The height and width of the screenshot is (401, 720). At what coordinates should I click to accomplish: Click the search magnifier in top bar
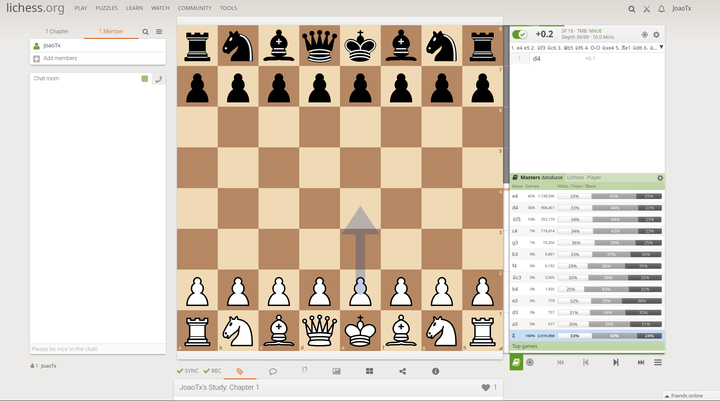pos(632,8)
